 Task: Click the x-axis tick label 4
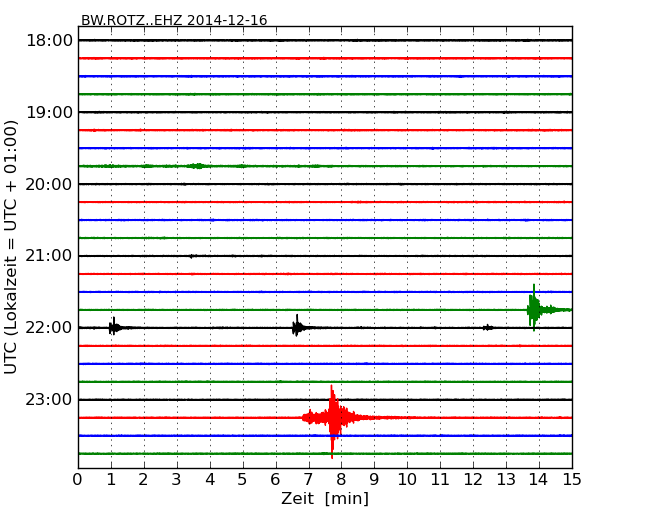pos(210,480)
